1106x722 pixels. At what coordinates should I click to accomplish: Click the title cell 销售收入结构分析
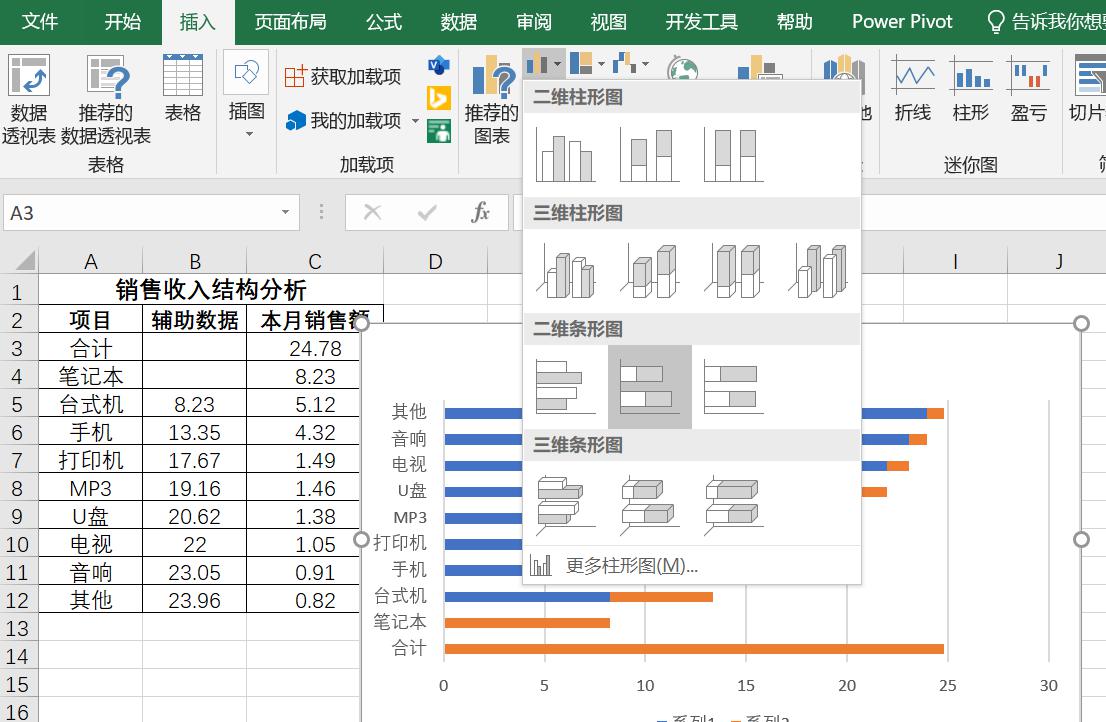click(x=211, y=290)
